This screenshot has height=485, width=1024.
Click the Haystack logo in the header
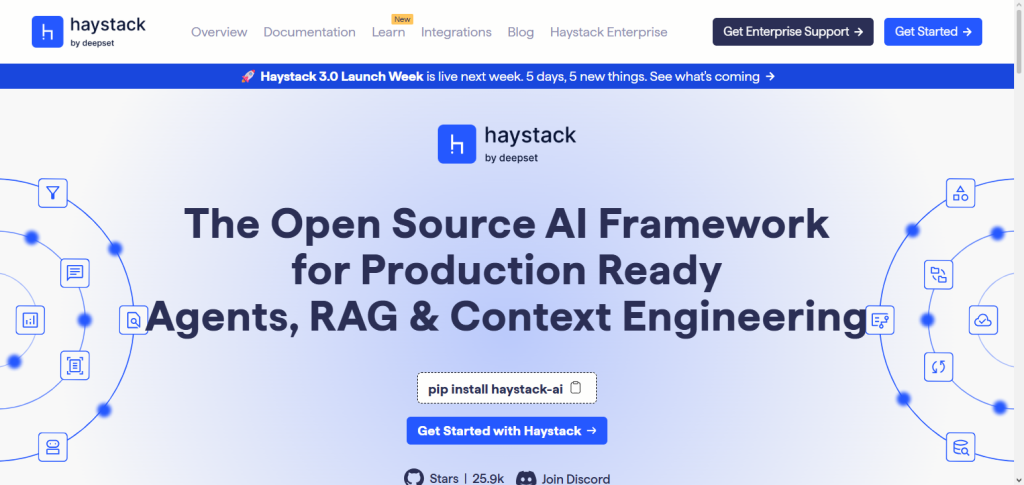(89, 31)
